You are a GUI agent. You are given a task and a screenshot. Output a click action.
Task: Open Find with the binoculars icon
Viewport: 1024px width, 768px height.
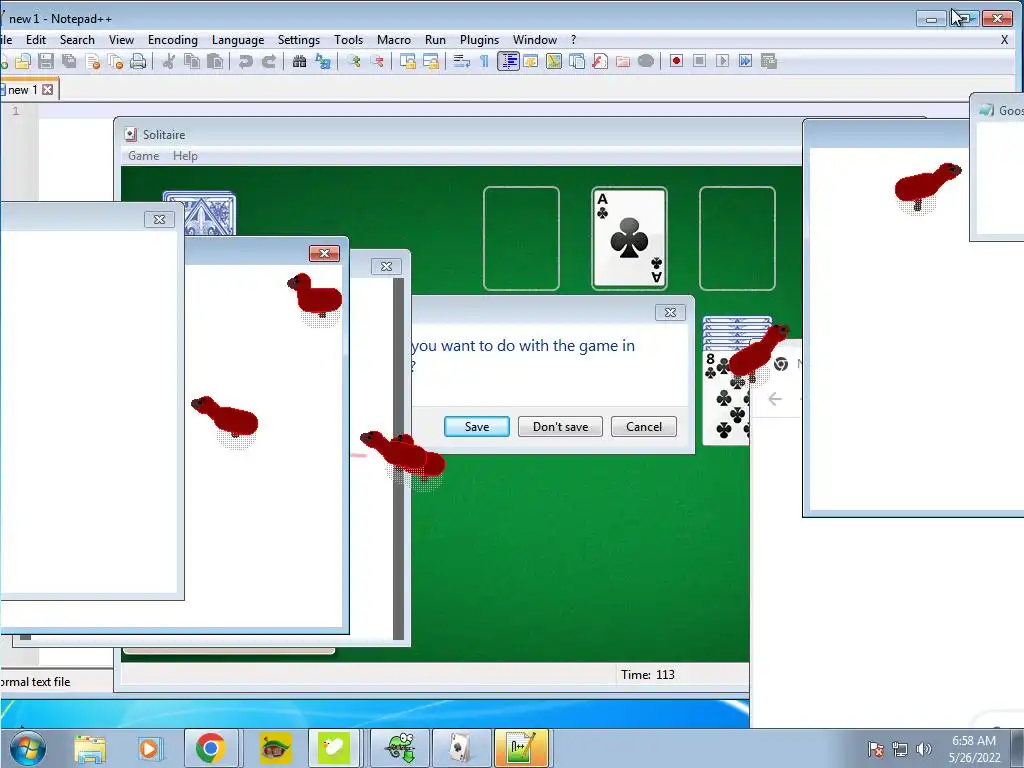pos(299,61)
